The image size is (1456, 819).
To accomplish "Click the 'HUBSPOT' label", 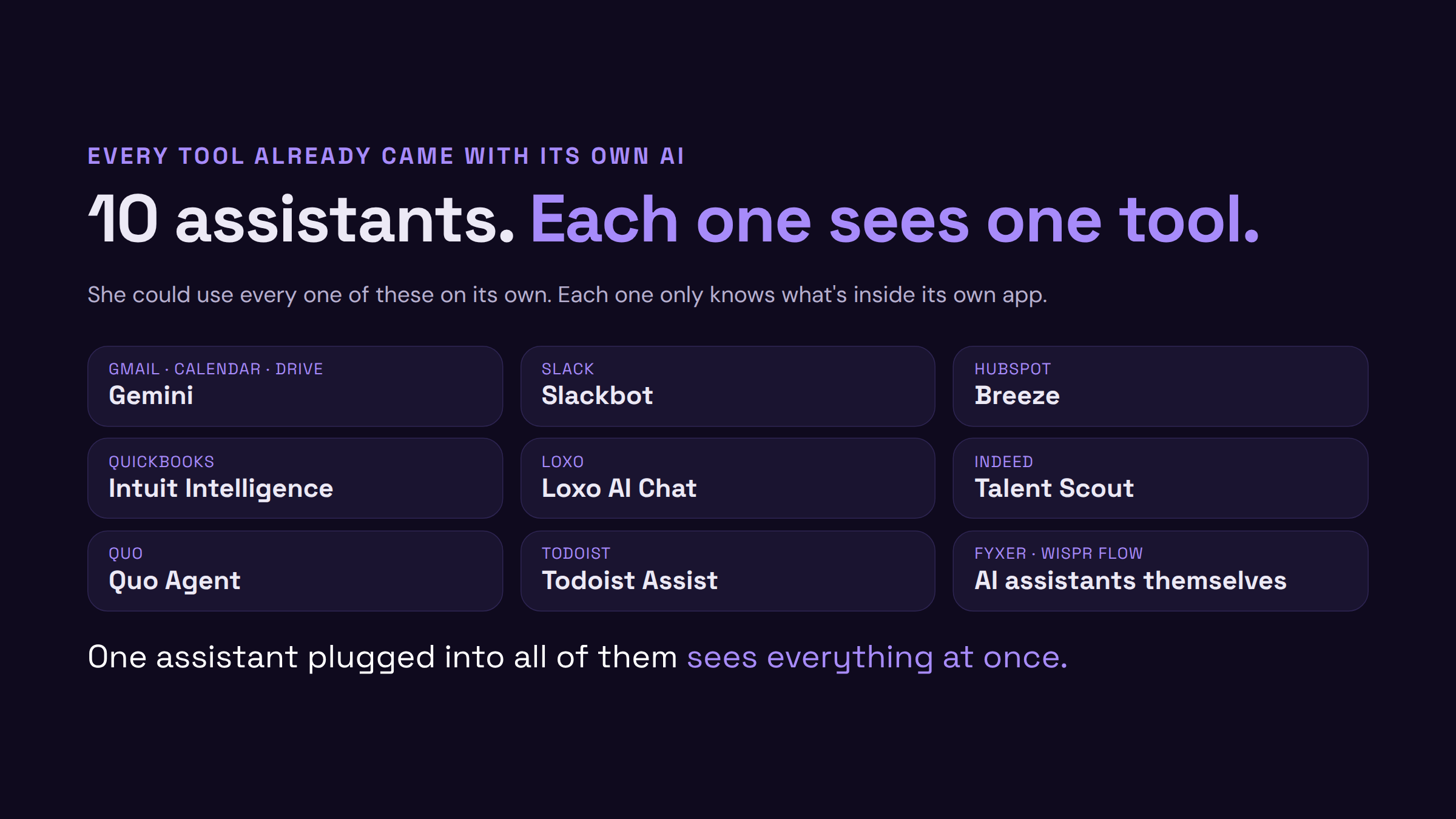I will point(1013,369).
